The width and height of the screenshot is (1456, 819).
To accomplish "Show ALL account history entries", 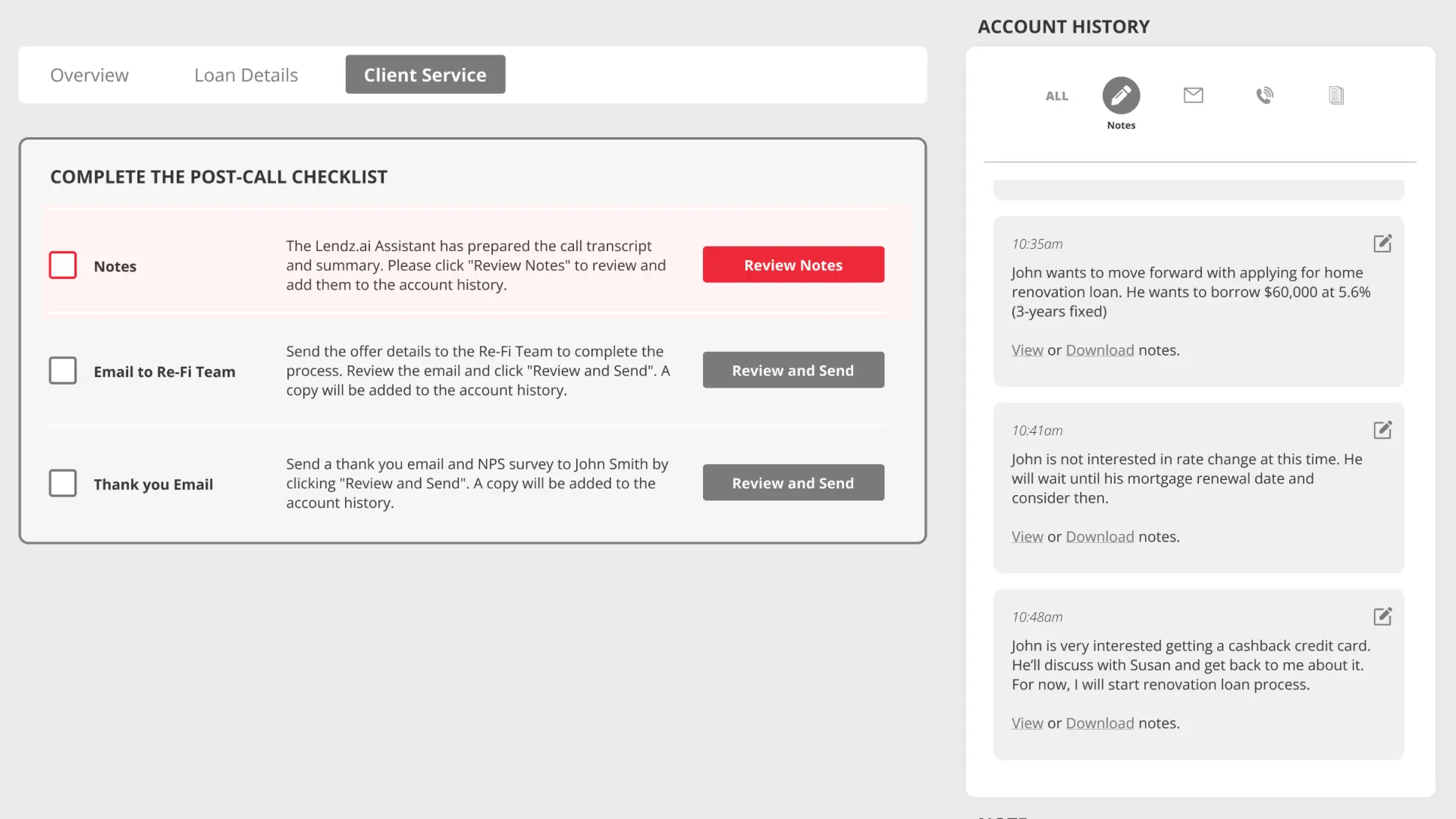I will coord(1056,96).
